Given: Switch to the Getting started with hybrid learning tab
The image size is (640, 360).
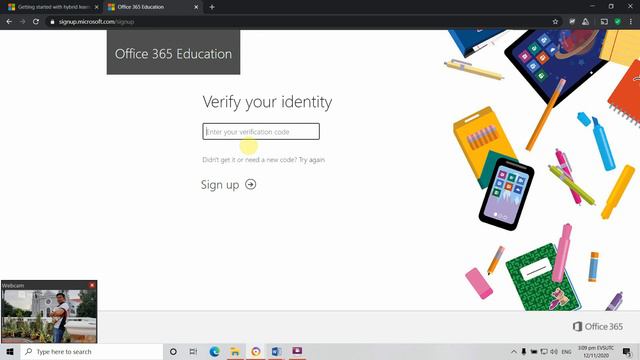Looking at the screenshot, I should pos(53,7).
